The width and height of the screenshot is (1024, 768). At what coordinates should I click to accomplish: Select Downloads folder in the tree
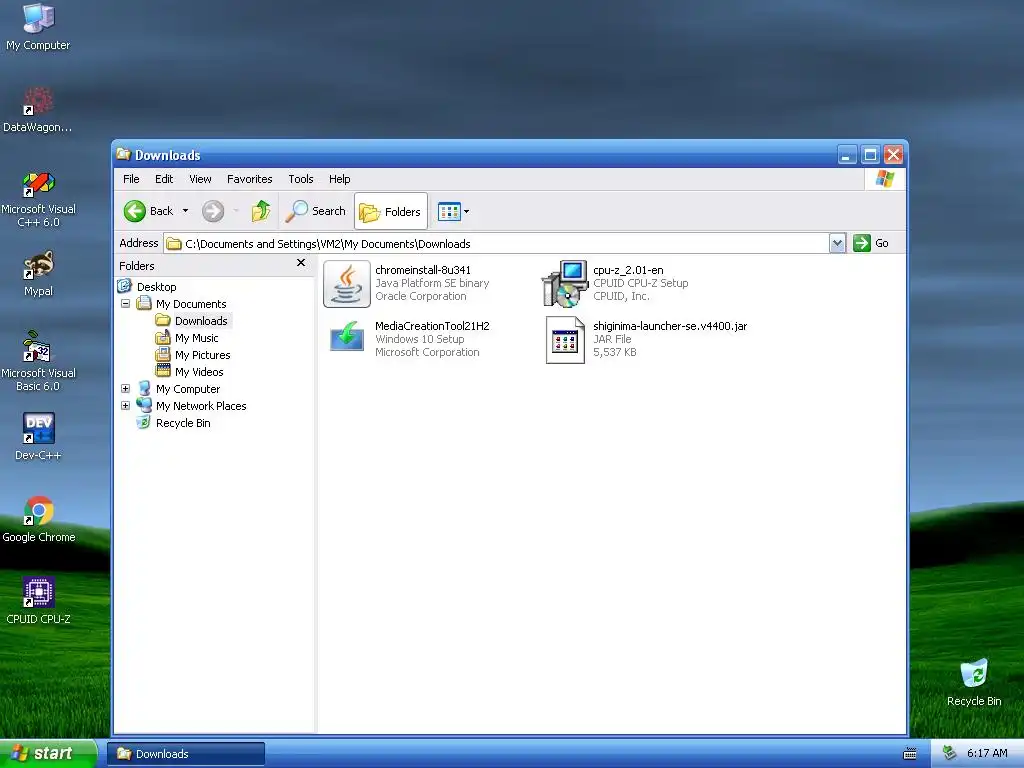pos(201,321)
